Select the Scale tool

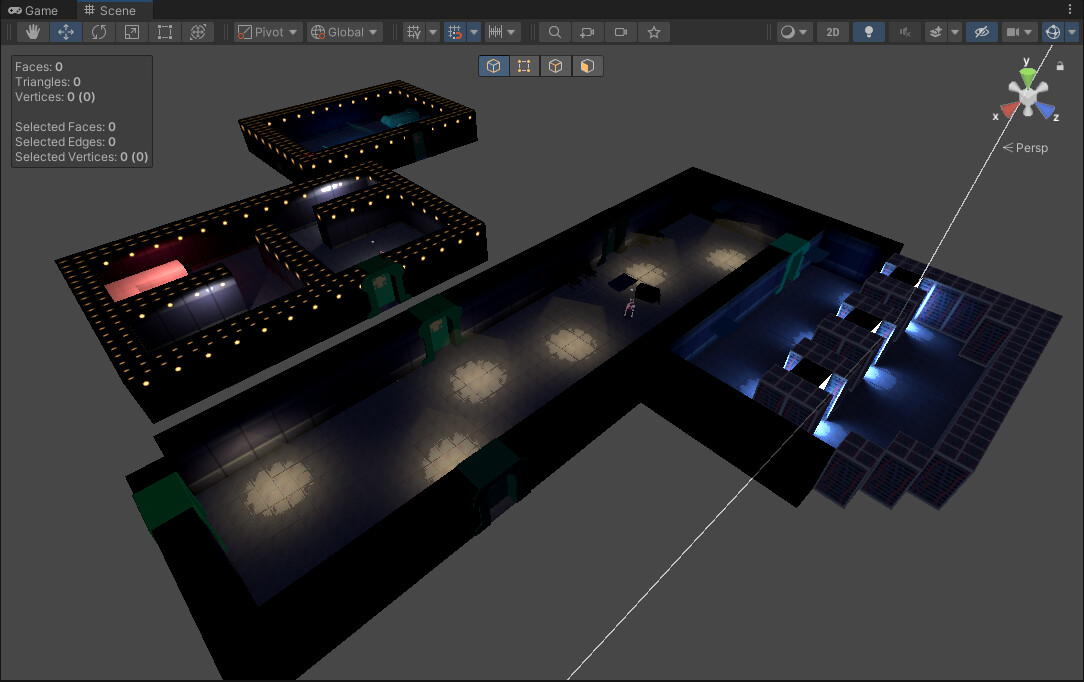coord(131,31)
